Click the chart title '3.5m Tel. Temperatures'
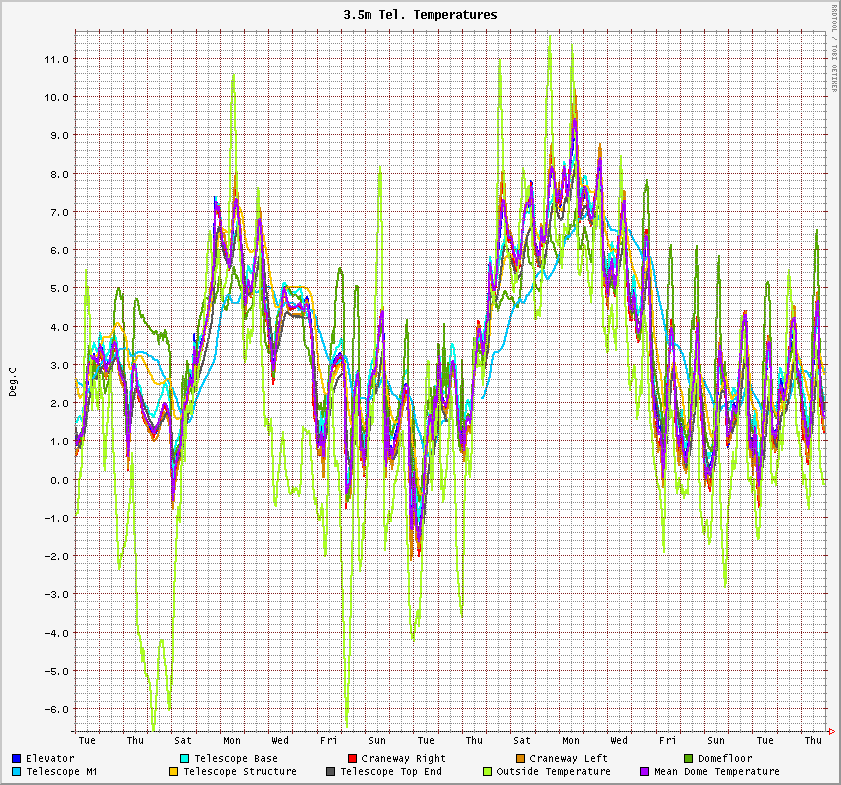841x785 pixels. (x=420, y=15)
